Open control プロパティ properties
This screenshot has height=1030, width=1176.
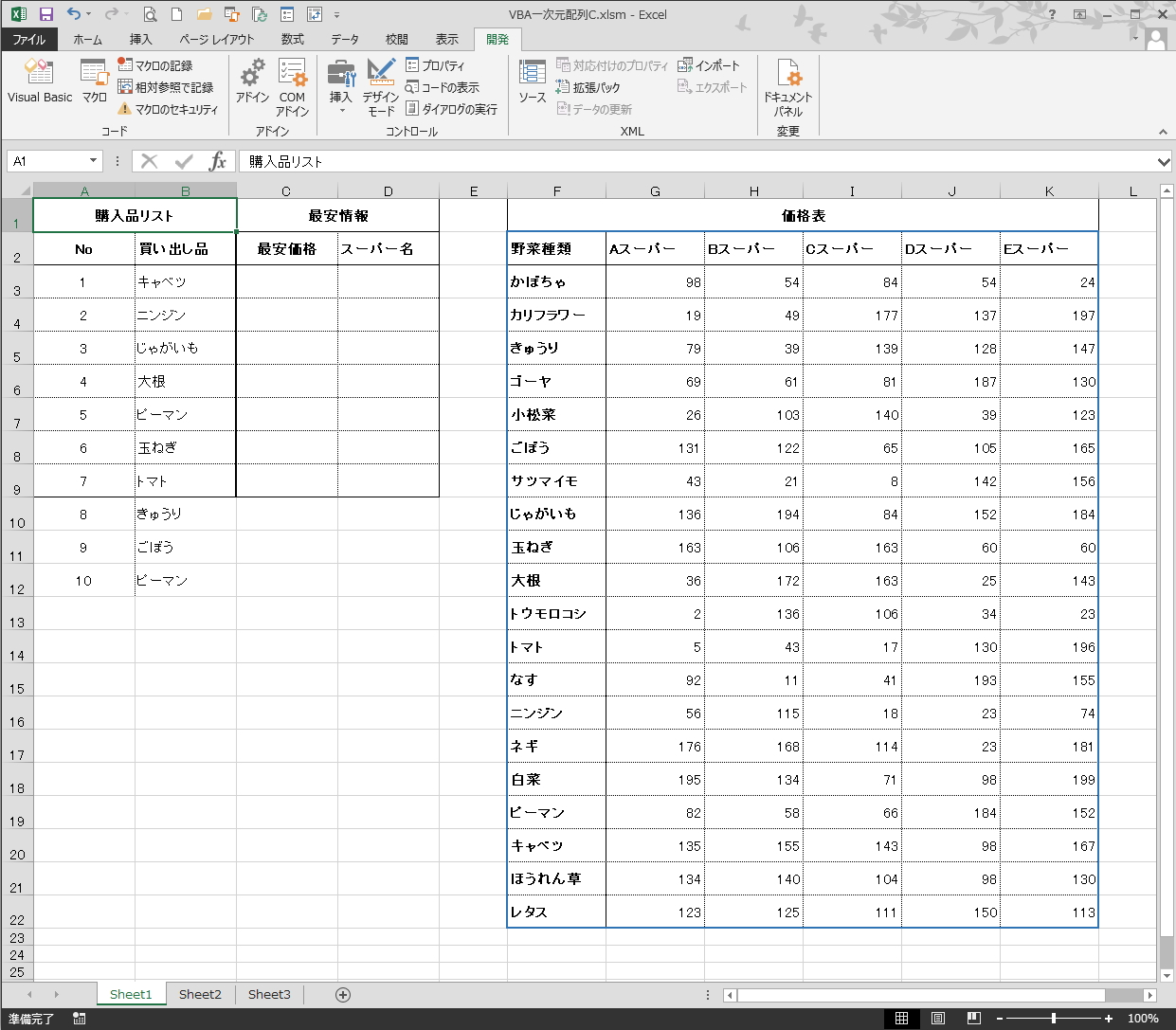pos(436,65)
